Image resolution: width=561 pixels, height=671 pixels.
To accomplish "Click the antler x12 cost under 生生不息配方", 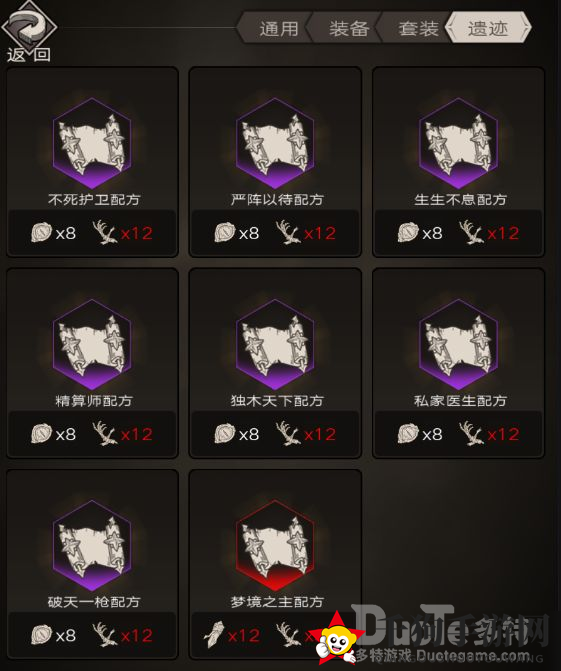I will pyautogui.click(x=489, y=233).
